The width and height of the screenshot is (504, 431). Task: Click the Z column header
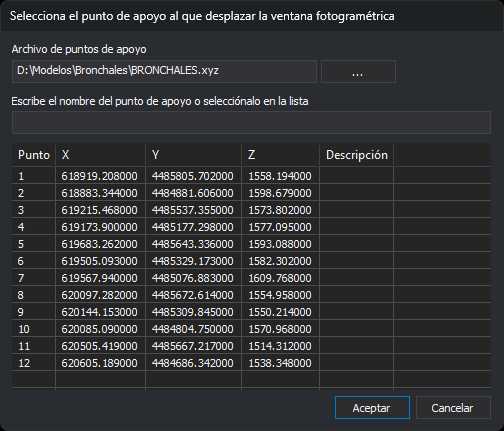[280, 155]
